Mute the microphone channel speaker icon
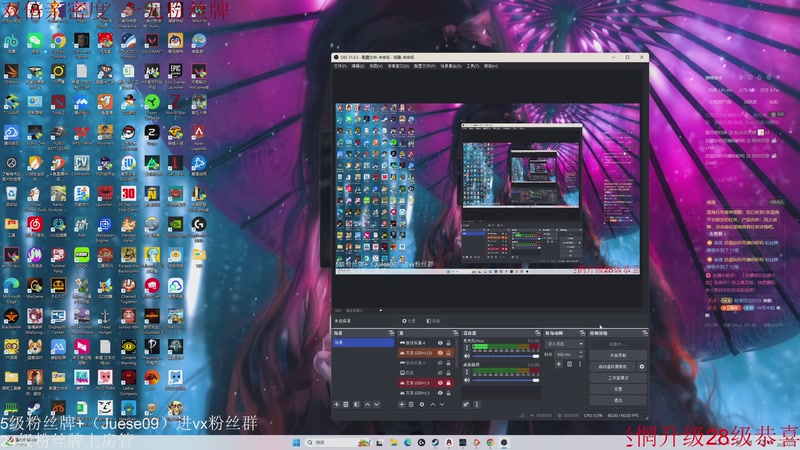The width and height of the screenshot is (800, 450). coord(467,356)
